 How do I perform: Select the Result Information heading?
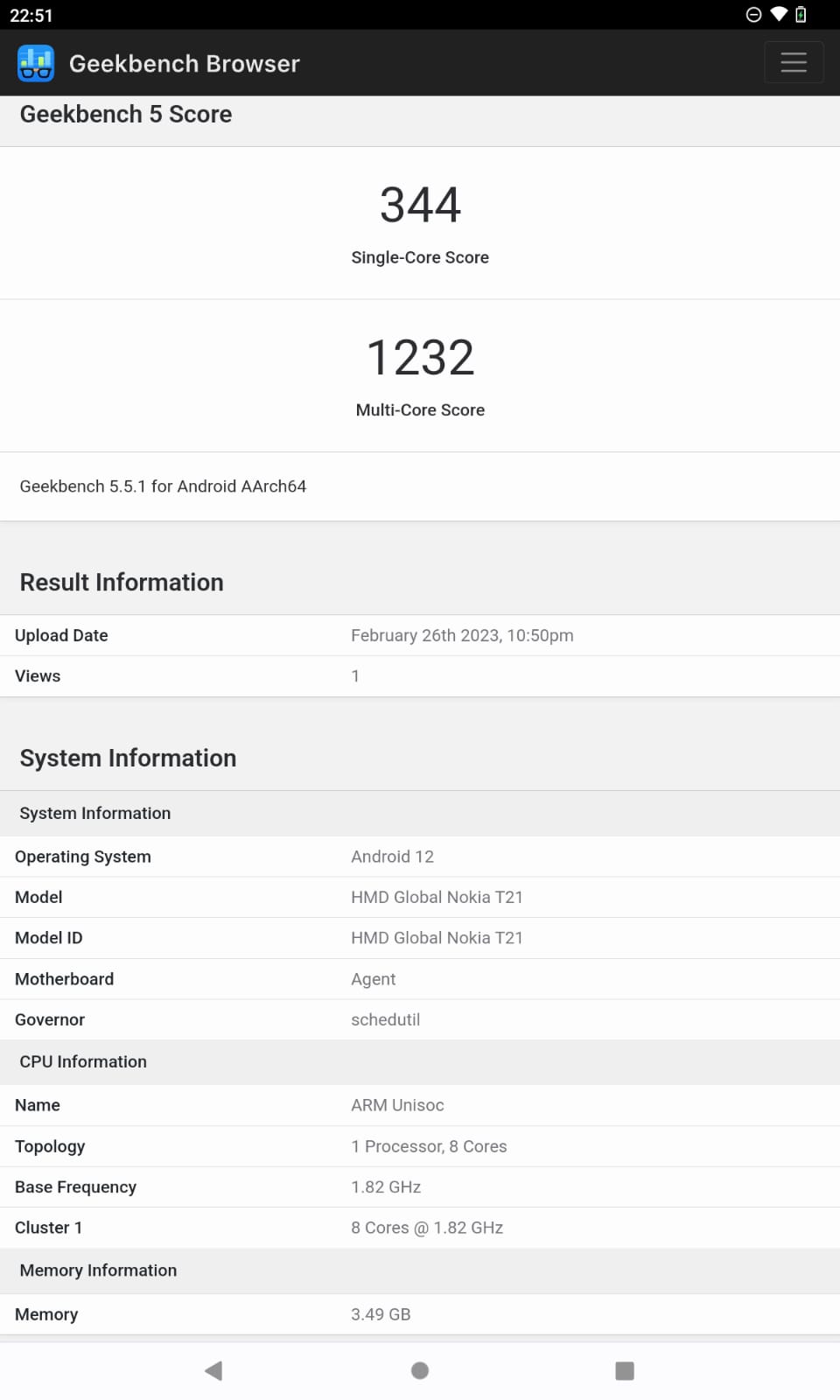pyautogui.click(x=122, y=582)
